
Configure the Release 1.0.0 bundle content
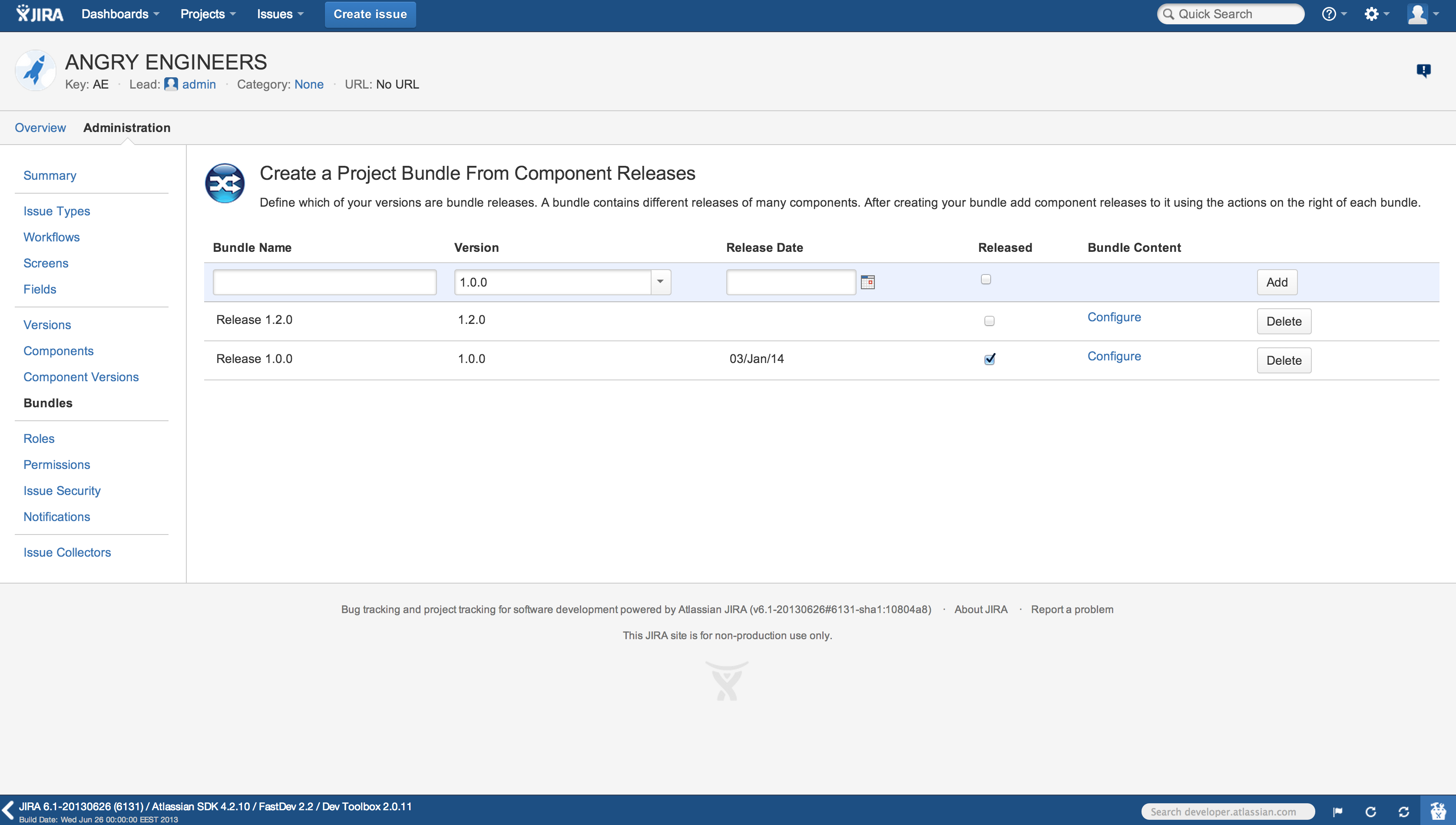(1114, 356)
